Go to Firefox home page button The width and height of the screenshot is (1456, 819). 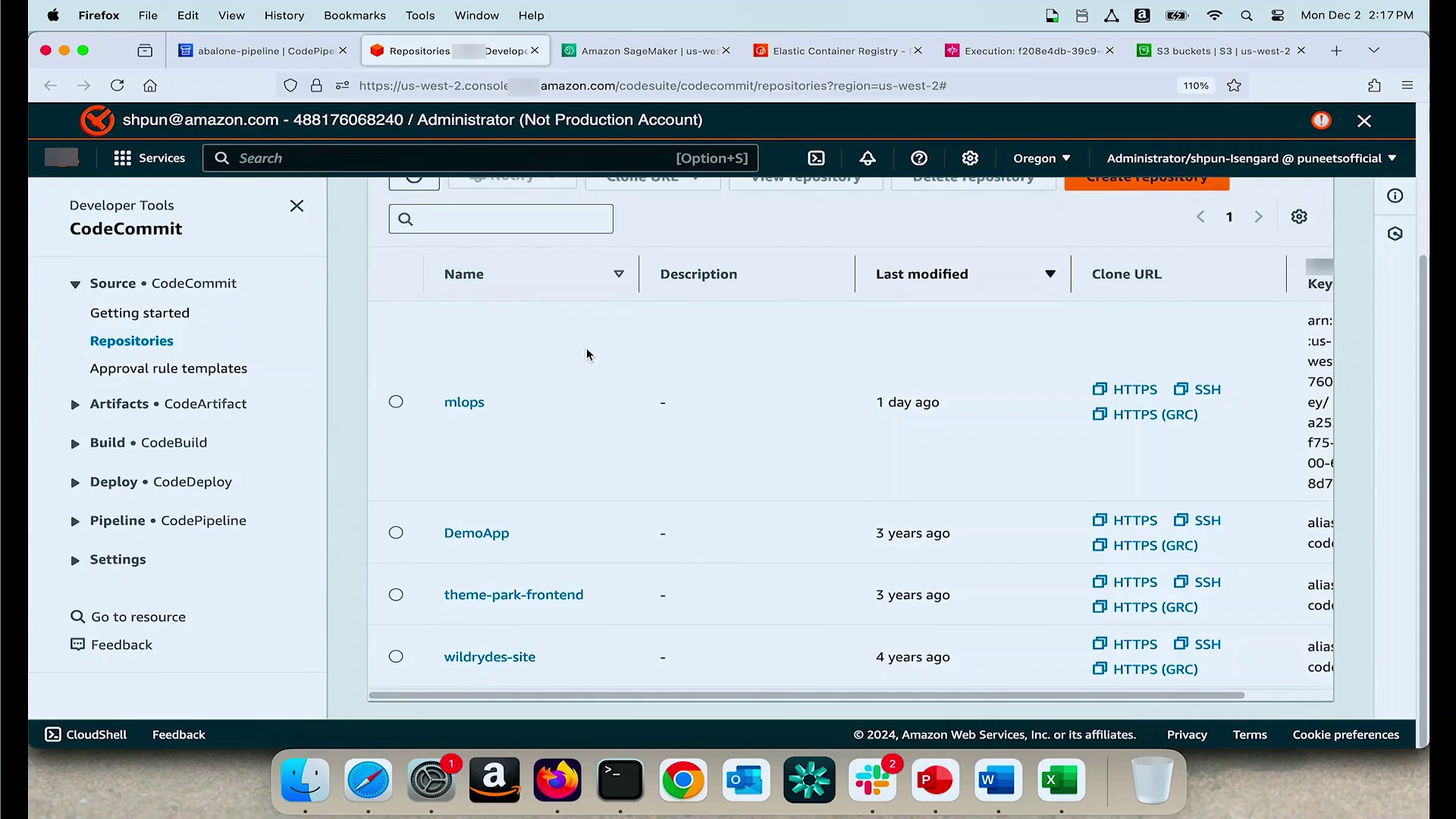pyautogui.click(x=150, y=86)
